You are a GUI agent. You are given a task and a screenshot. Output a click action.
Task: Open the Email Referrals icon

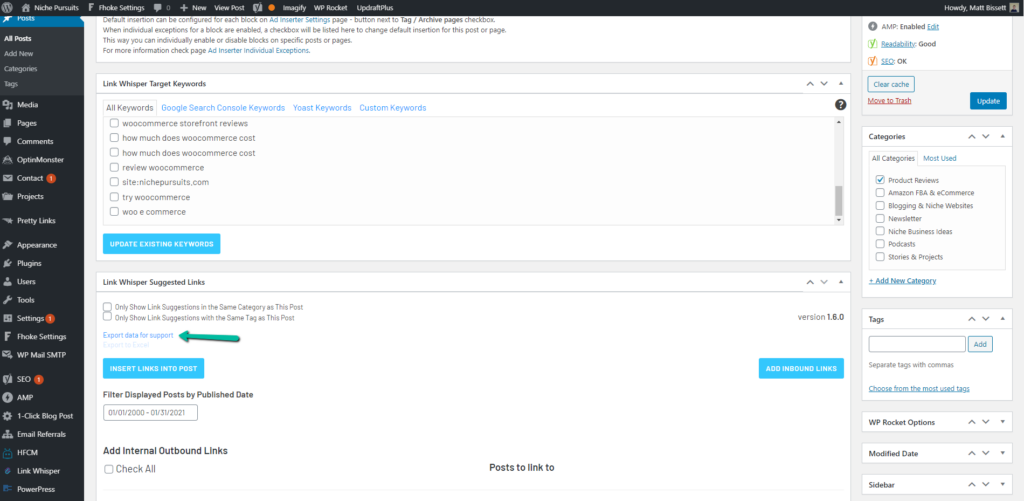[x=8, y=434]
